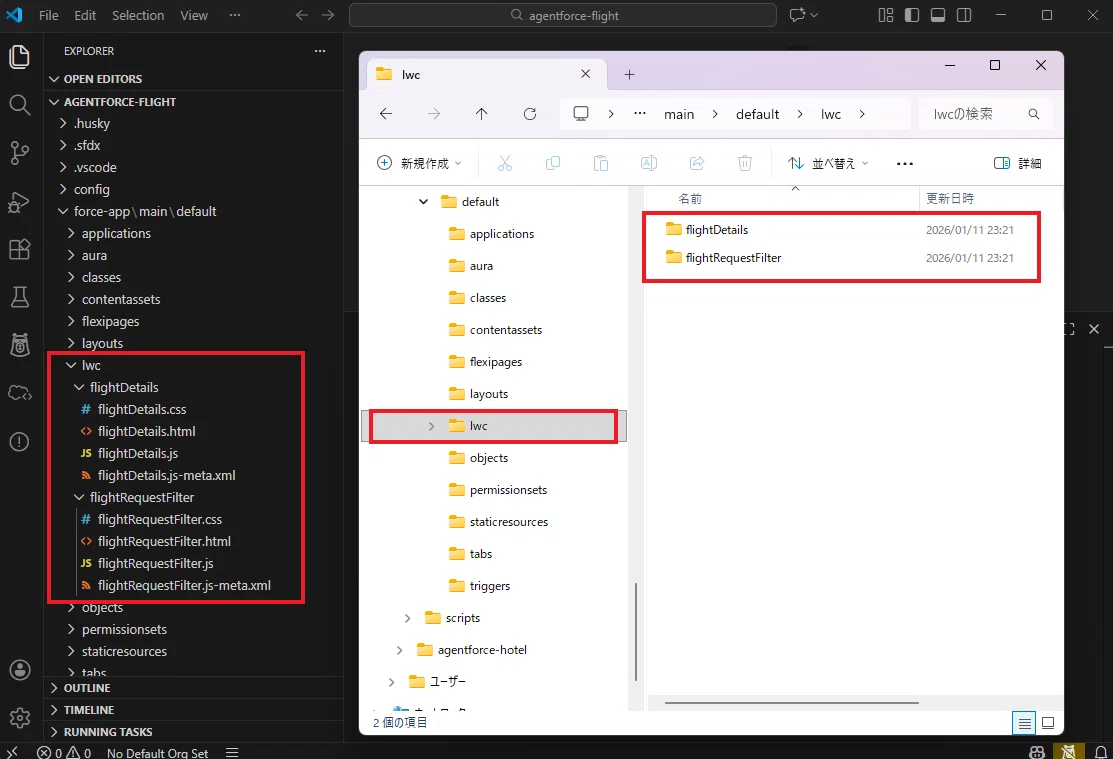Click the VS Code agentforce-flight command search box

[563, 15]
